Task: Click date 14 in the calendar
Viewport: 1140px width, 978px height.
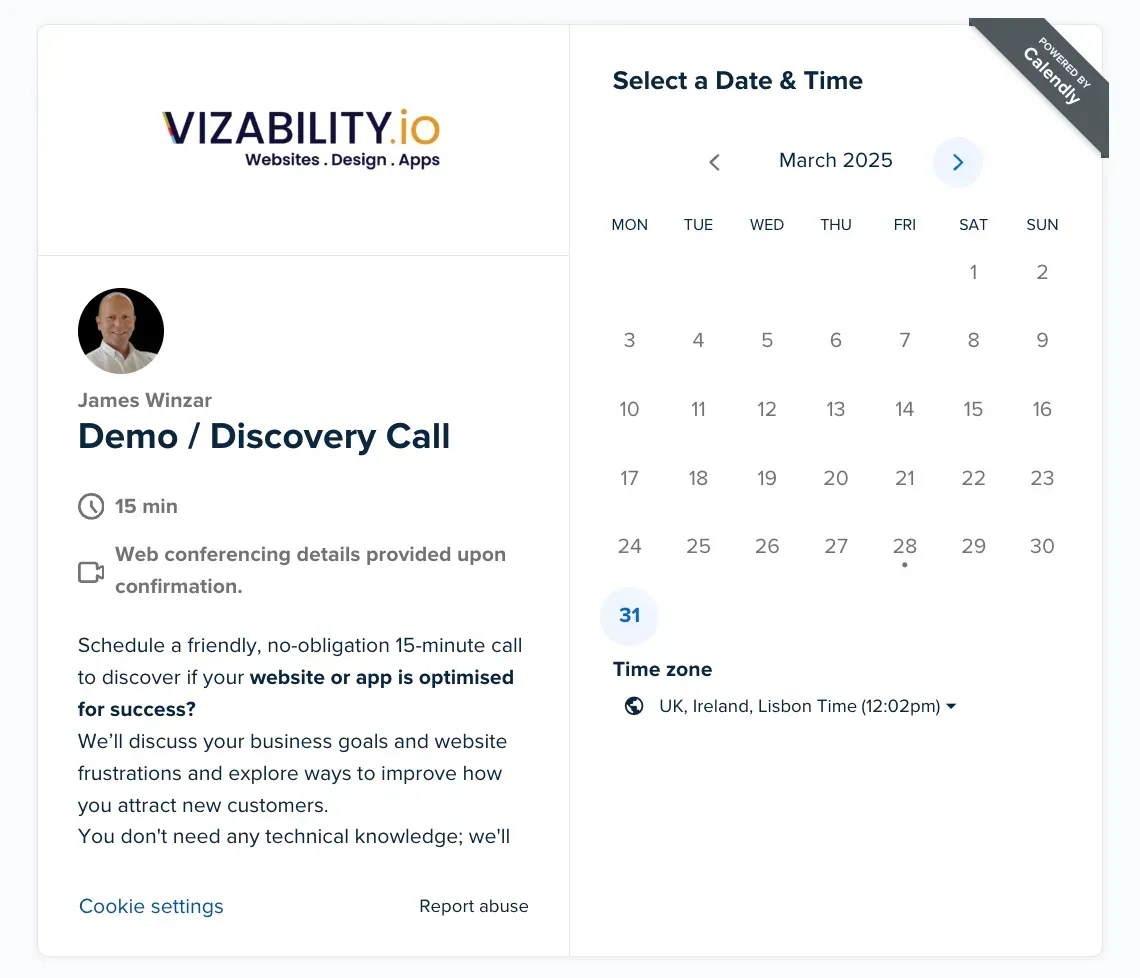Action: pyautogui.click(x=904, y=409)
